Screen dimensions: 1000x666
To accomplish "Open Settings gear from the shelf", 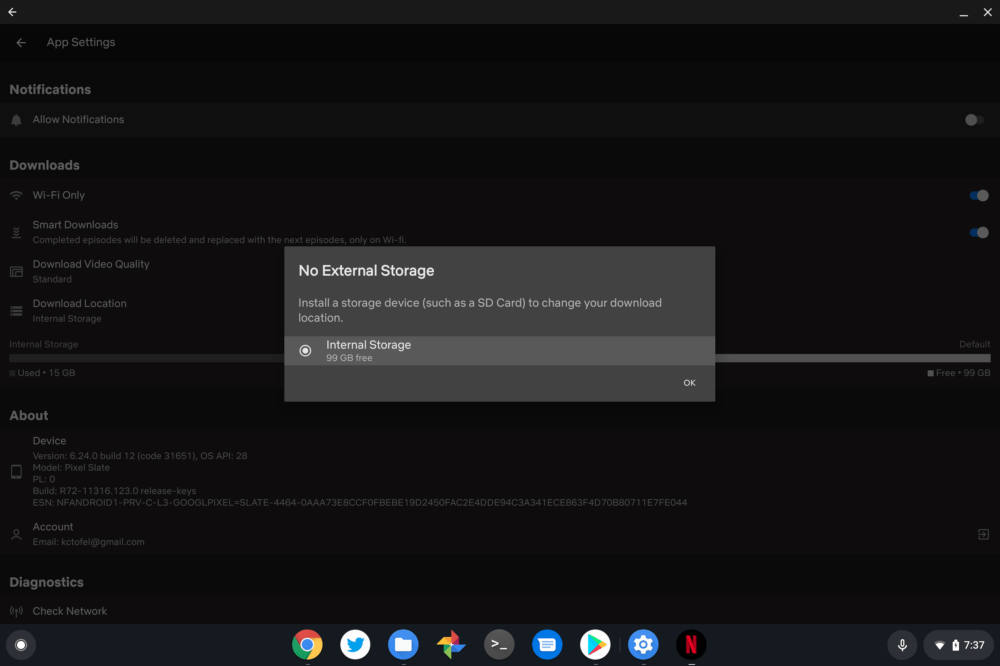I will coord(643,645).
